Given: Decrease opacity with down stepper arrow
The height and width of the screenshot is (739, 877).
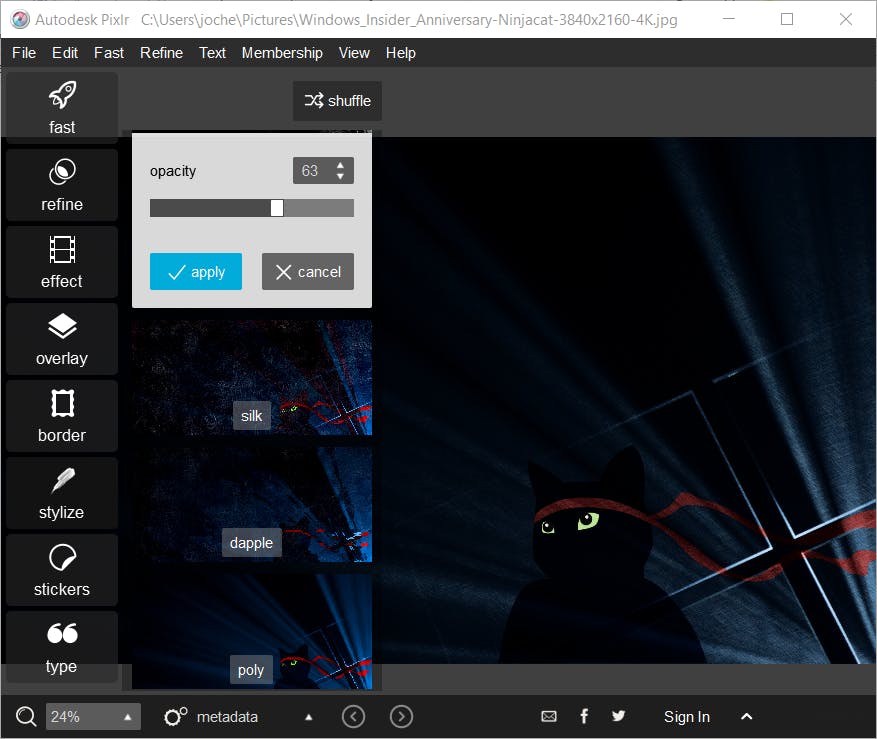Looking at the screenshot, I should [340, 176].
